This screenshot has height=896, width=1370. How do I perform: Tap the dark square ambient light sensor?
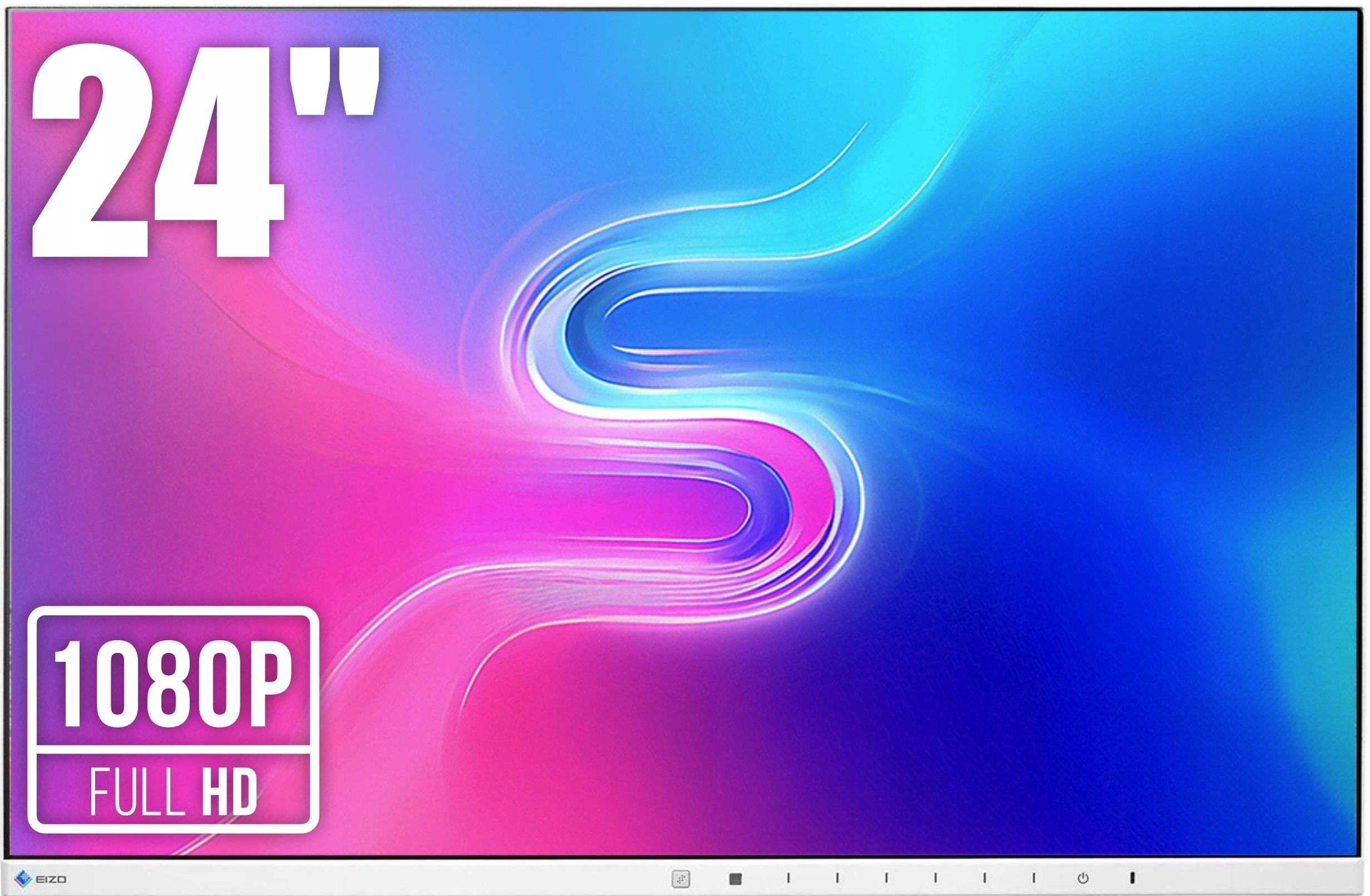pos(735,879)
